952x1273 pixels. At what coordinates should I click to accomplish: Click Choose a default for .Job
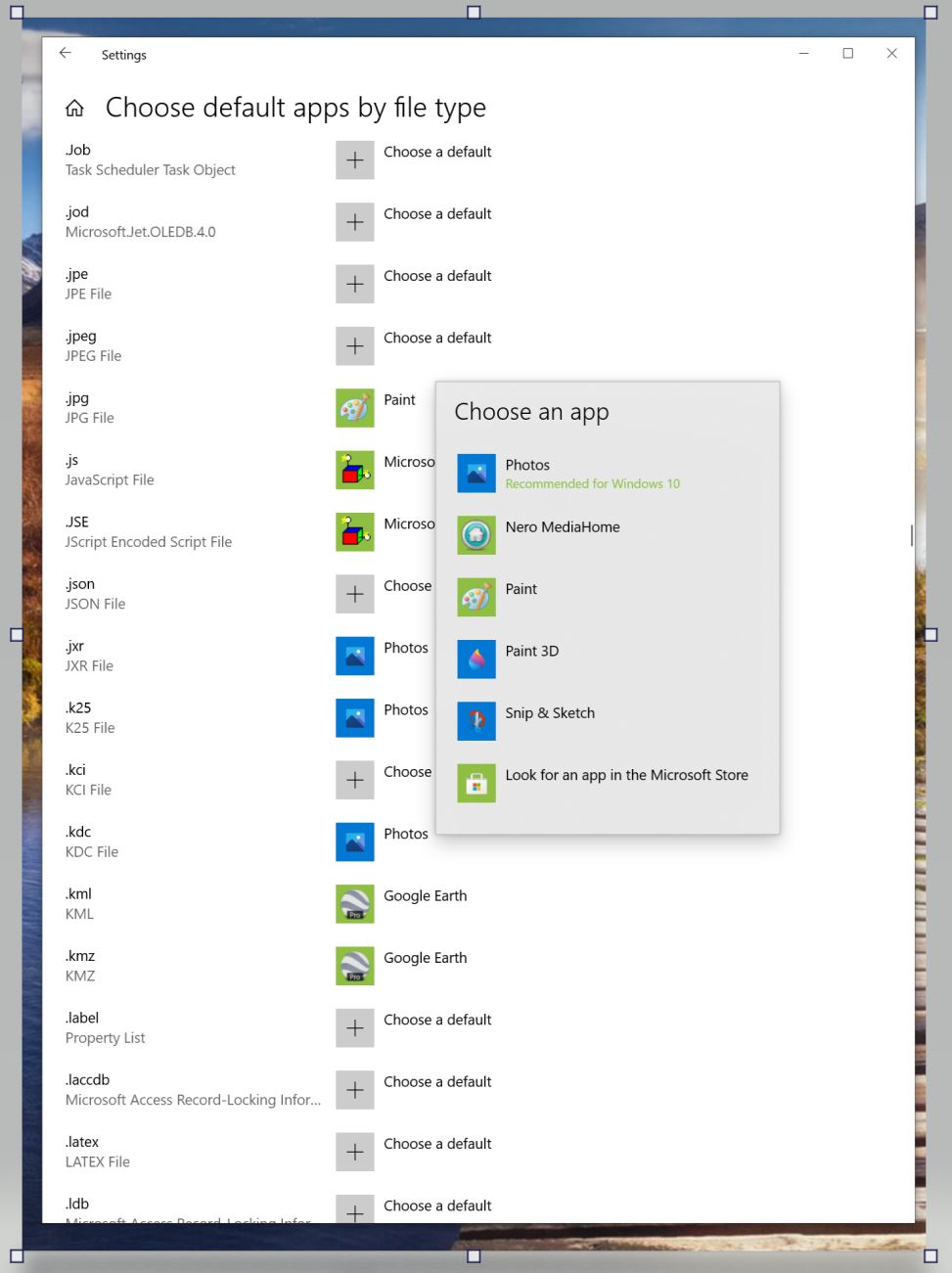point(437,152)
